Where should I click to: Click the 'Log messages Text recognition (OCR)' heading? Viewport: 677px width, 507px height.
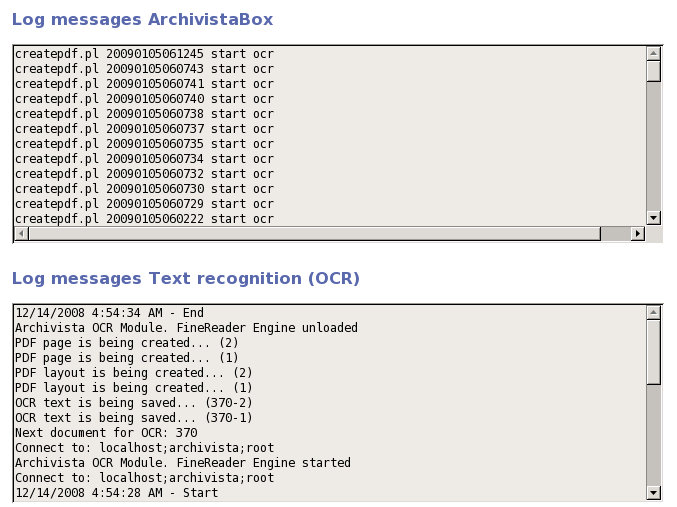186,279
